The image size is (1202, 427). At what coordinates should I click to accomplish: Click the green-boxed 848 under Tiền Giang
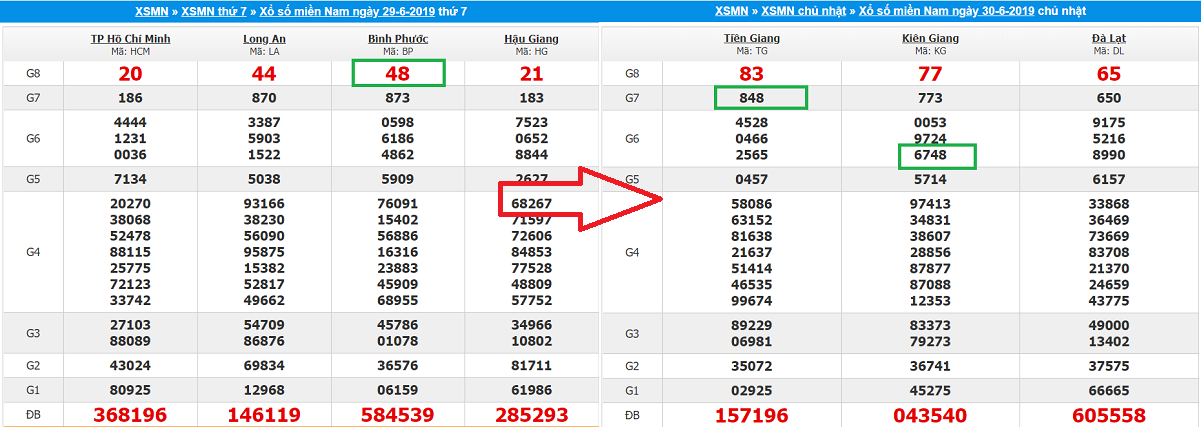point(760,98)
